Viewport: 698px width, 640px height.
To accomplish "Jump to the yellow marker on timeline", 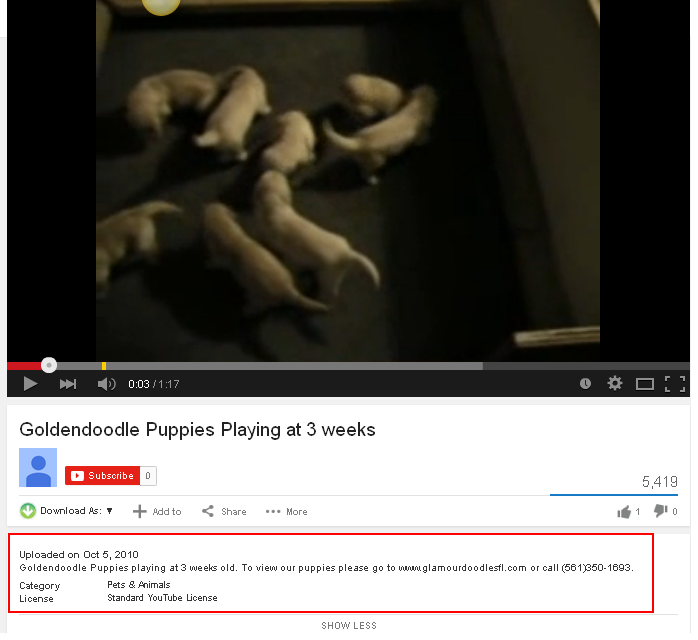I will (x=104, y=366).
